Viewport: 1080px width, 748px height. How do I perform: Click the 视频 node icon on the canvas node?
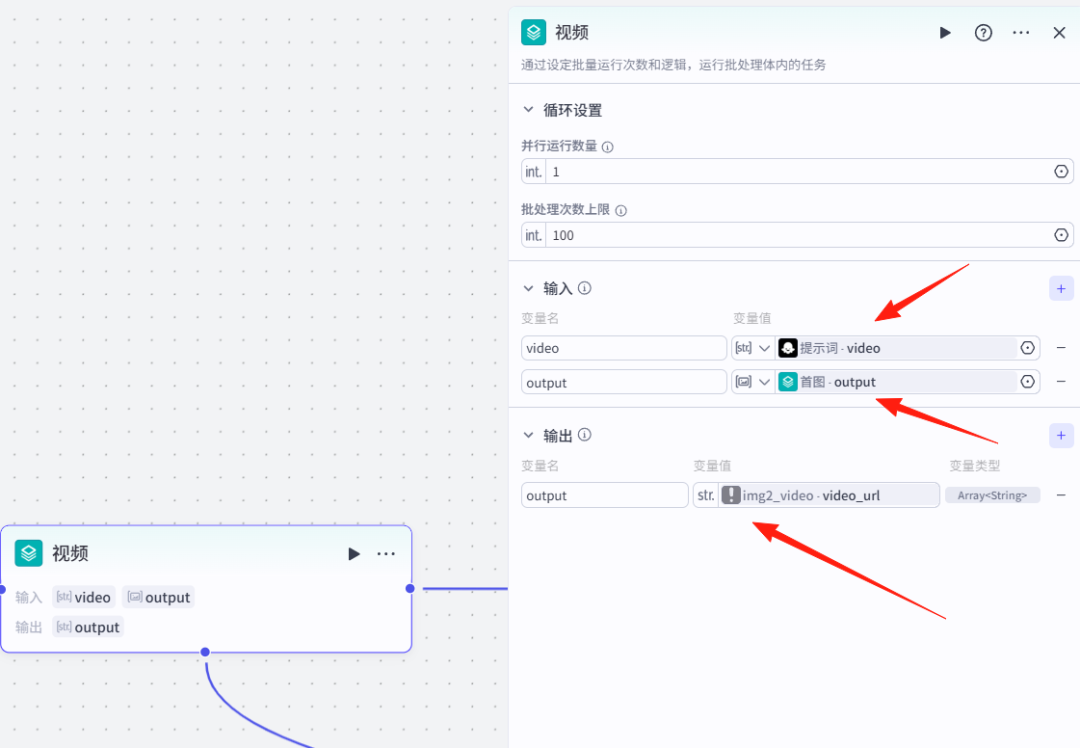click(27, 553)
